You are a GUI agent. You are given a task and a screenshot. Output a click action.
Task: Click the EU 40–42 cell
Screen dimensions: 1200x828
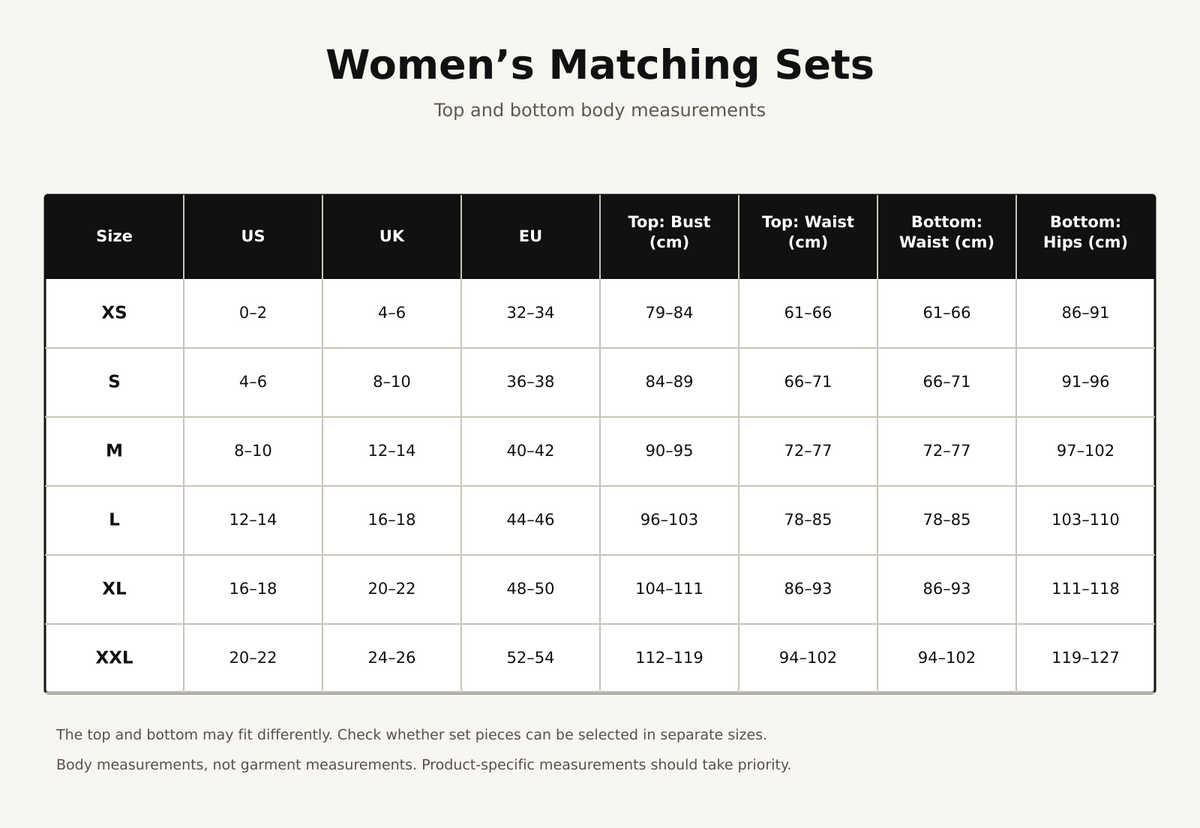[530, 451]
